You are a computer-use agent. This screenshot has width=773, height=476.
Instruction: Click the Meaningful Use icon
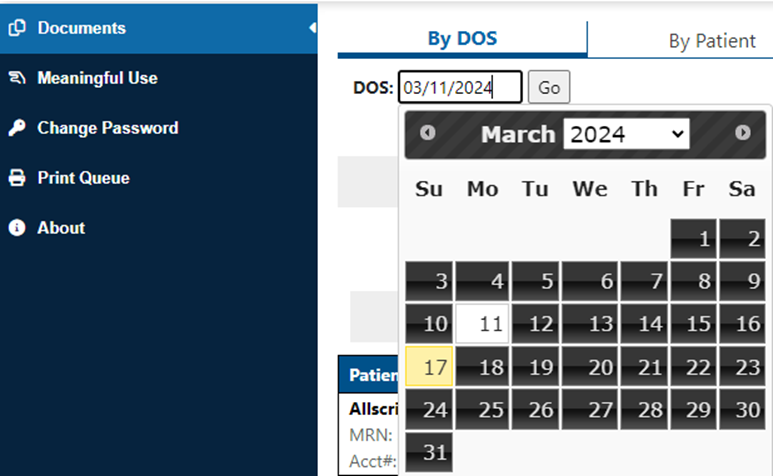pyautogui.click(x=17, y=78)
